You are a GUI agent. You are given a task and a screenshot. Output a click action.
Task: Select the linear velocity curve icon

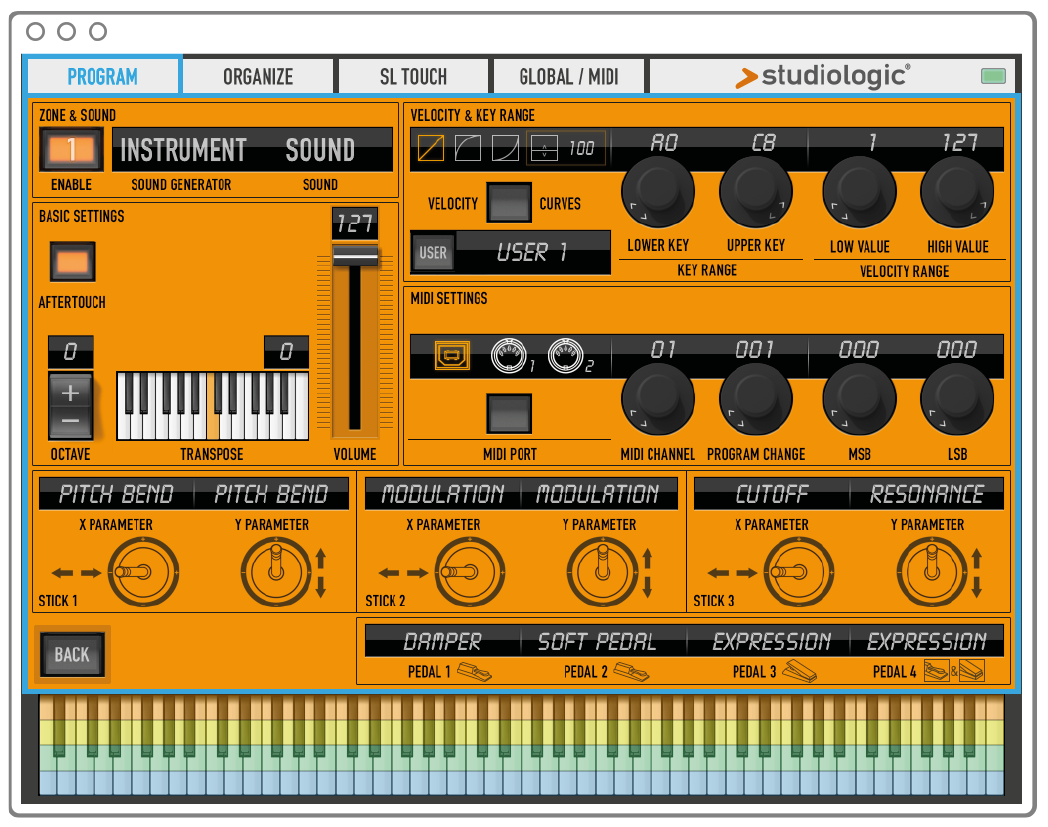(x=430, y=148)
